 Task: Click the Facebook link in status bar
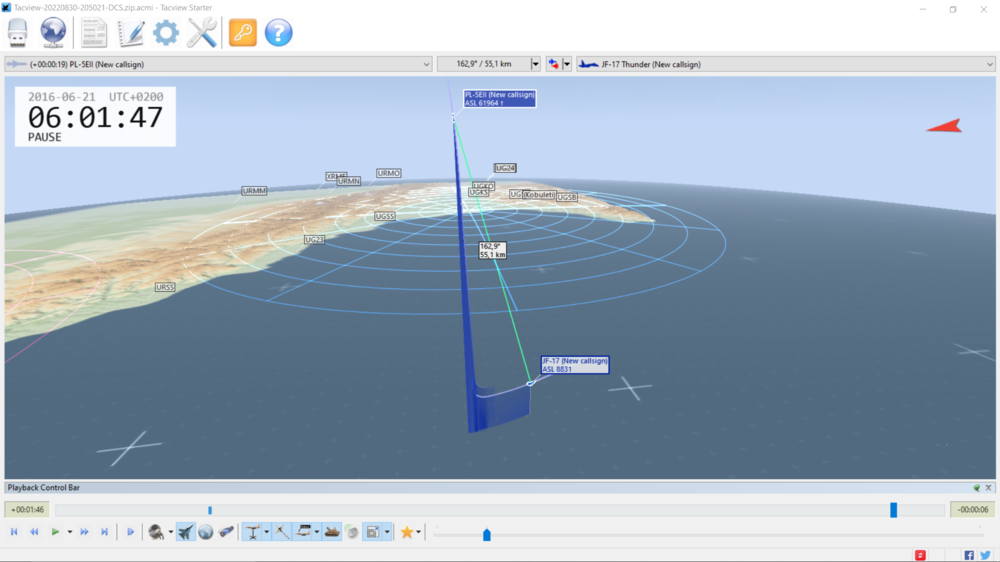tap(969, 555)
